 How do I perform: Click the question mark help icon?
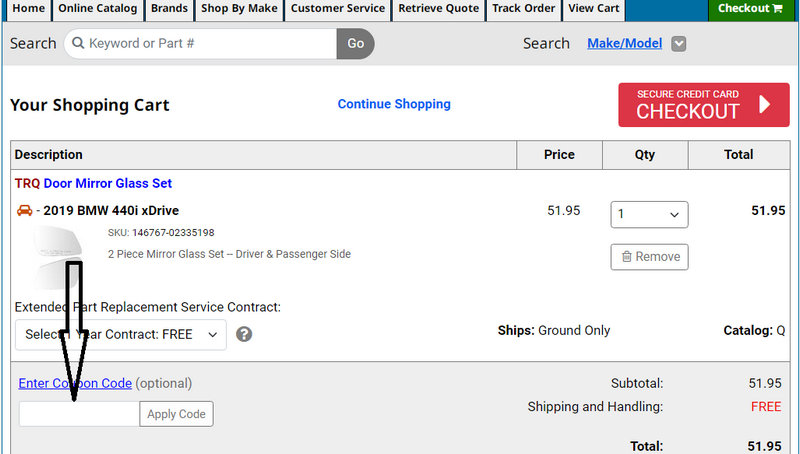tap(244, 334)
